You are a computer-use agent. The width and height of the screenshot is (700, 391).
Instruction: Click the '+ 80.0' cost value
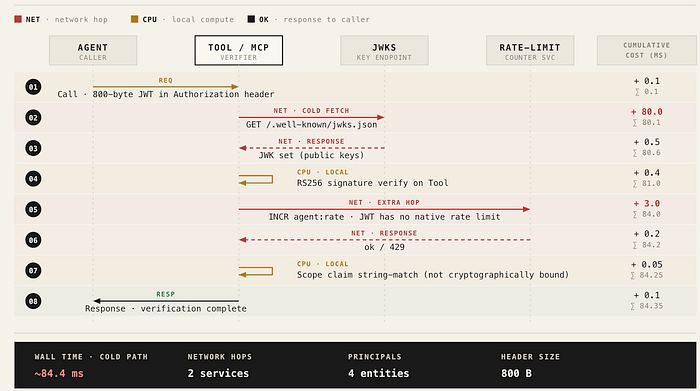click(646, 112)
